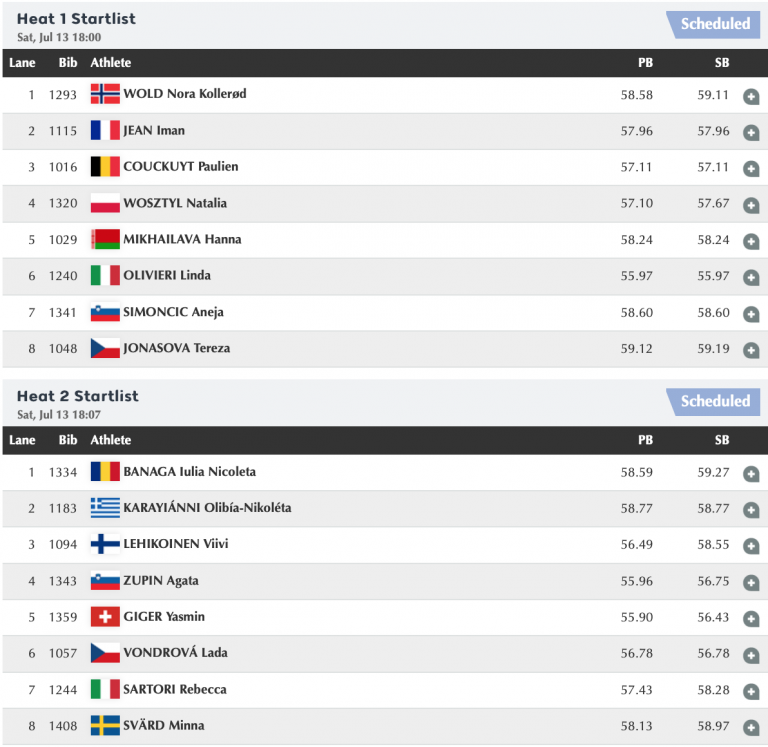Click the Greek flag beside KARAYIÁNNI
768x747 pixels.
105,508
